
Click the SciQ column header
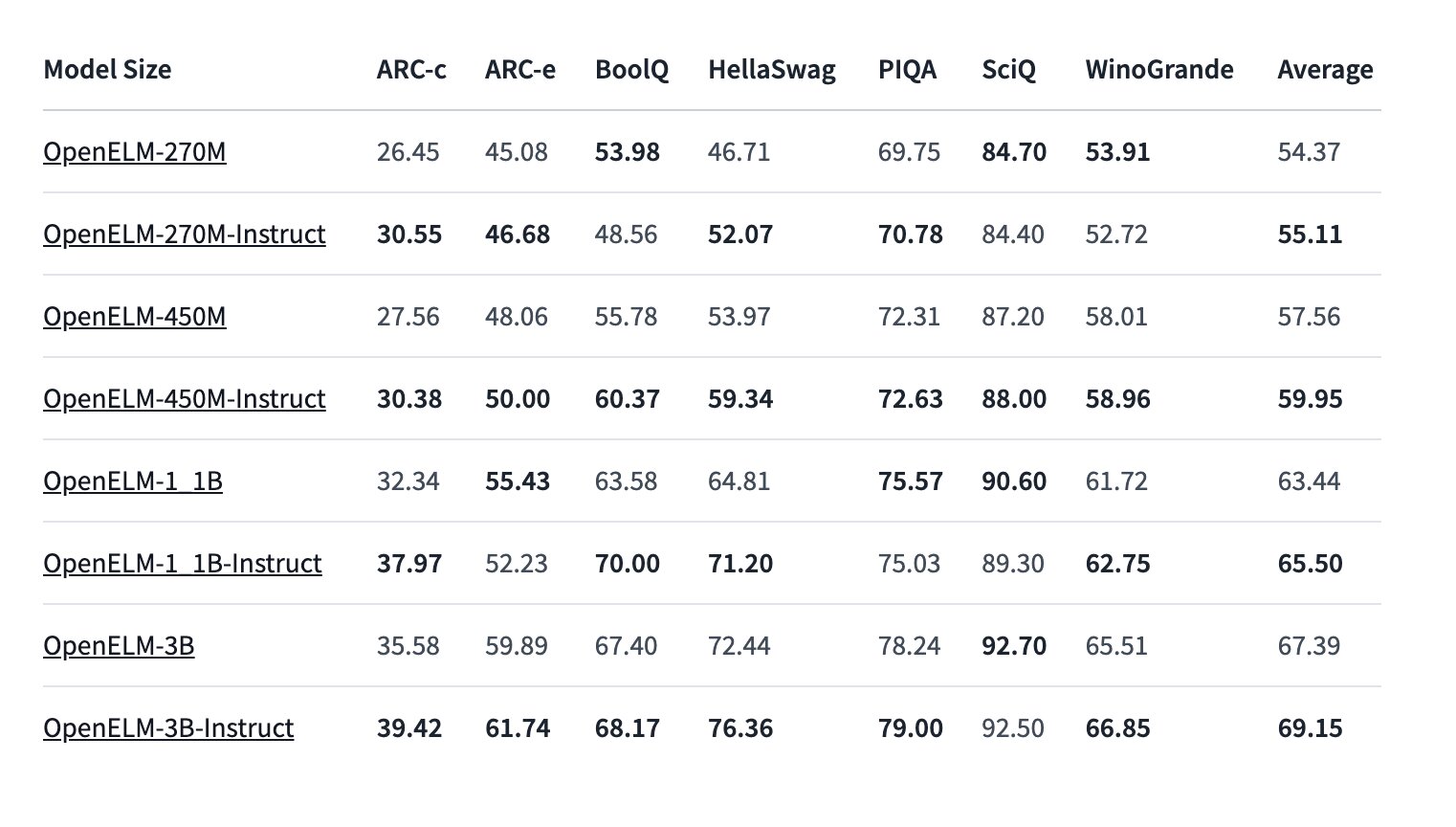click(x=1008, y=70)
